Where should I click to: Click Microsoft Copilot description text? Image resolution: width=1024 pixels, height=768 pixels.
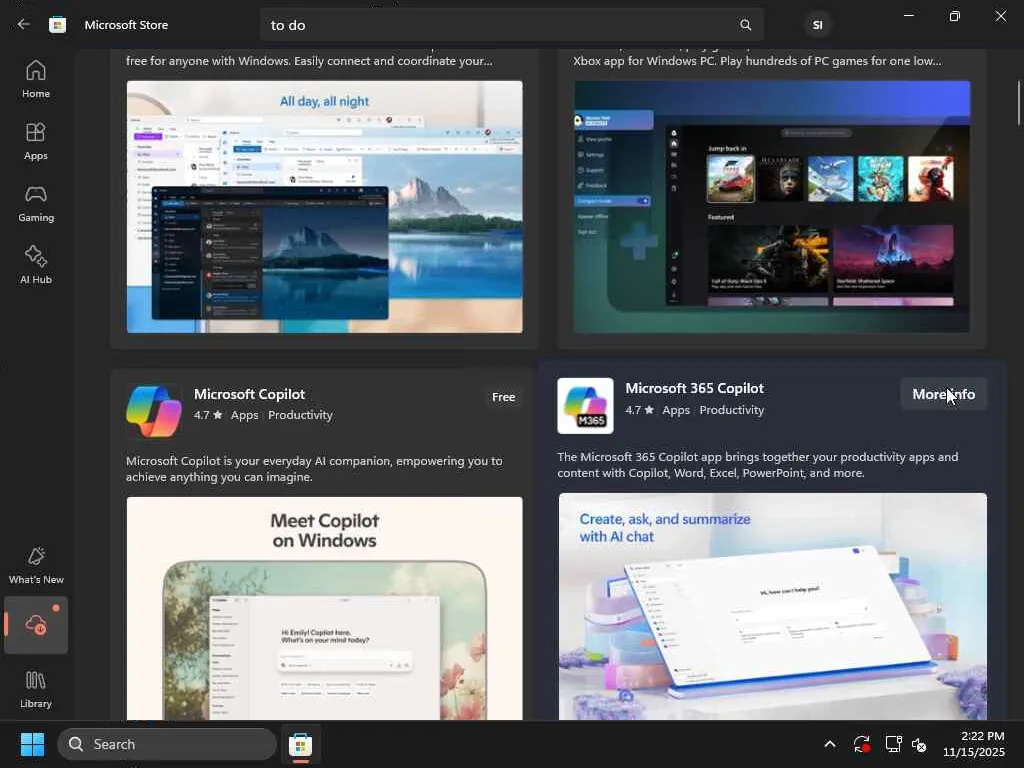point(314,469)
